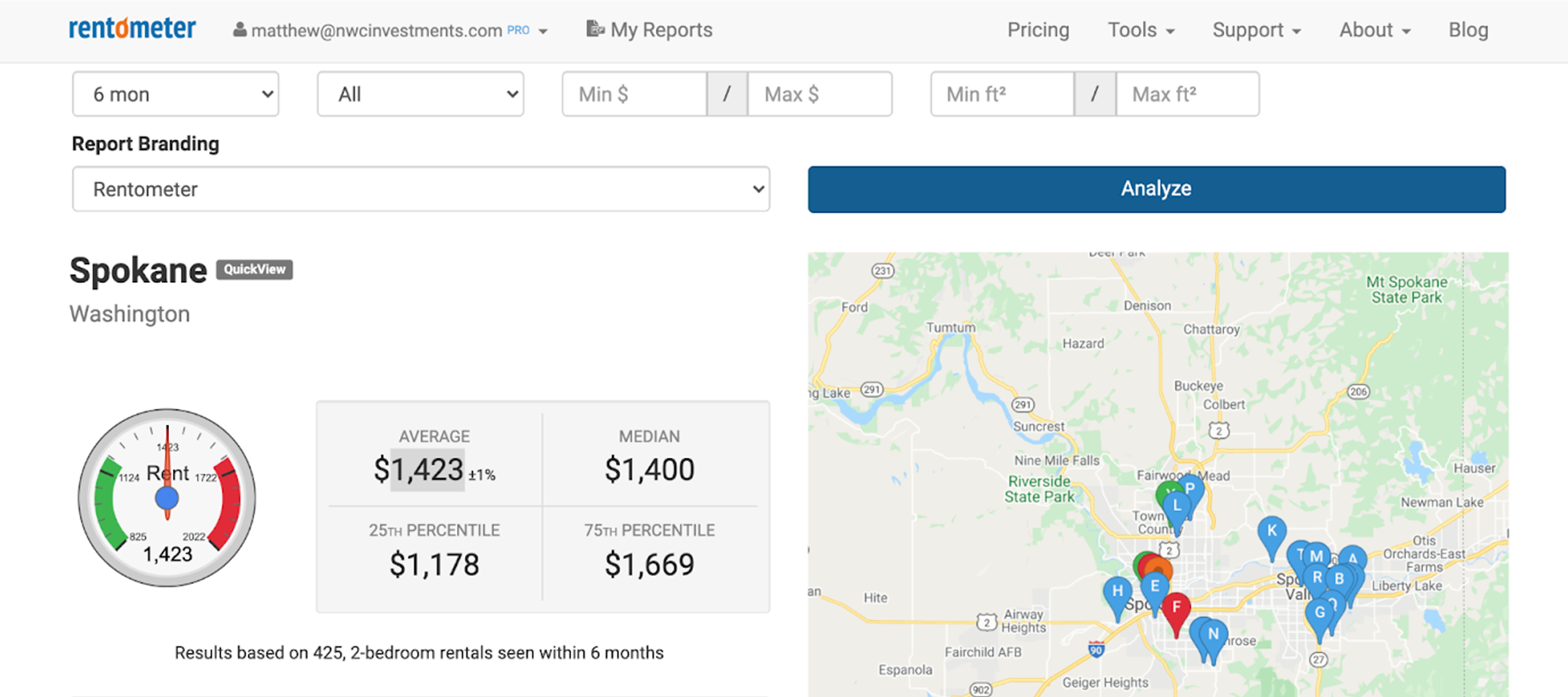The image size is (1568, 697).
Task: Expand the Tools menu
Action: 1141,30
